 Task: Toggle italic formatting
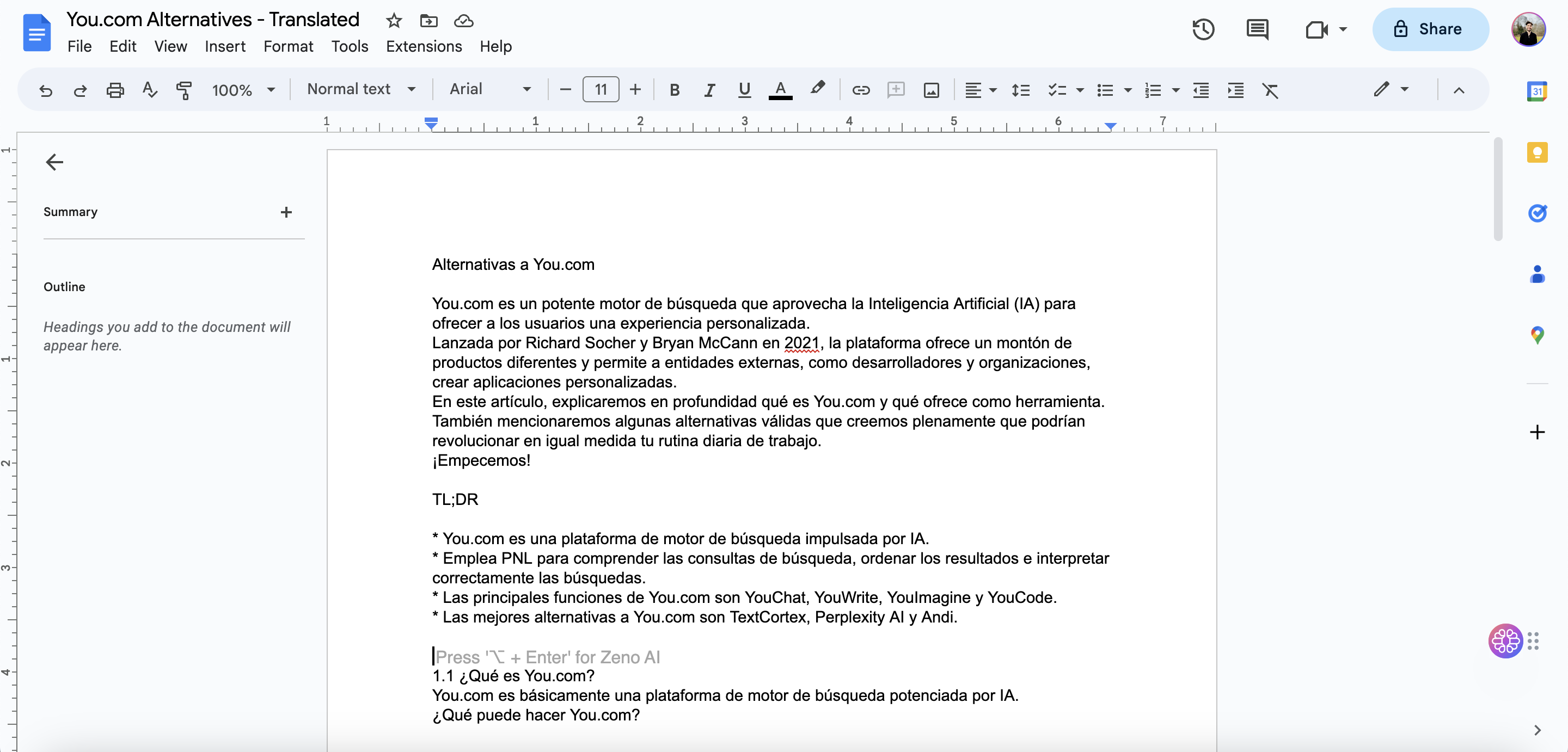(709, 90)
